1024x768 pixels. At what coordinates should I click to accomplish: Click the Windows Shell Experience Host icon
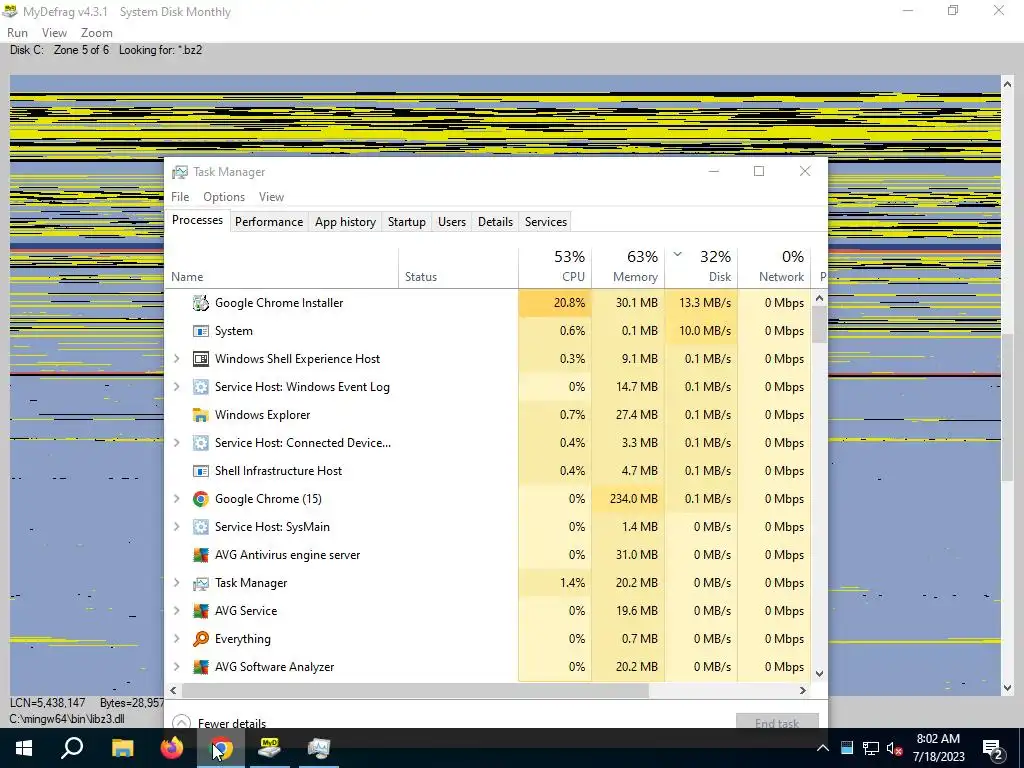200,359
